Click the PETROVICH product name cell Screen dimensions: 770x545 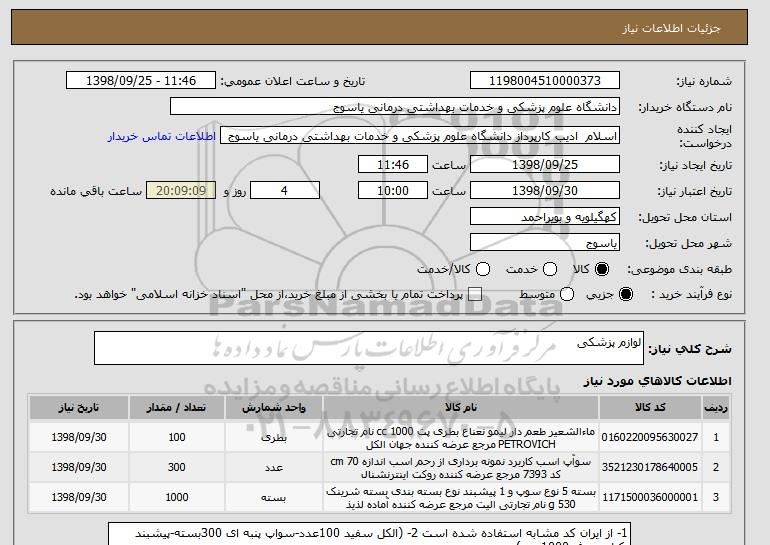(461, 437)
